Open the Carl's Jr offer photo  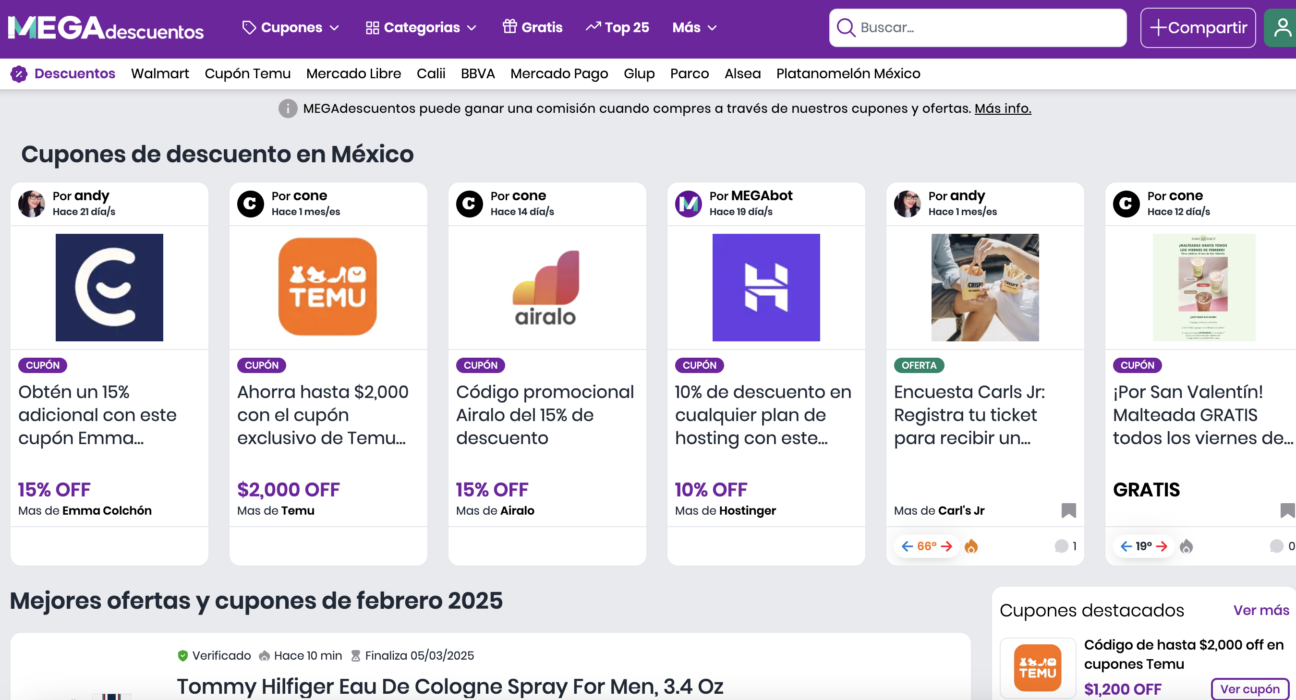point(985,288)
